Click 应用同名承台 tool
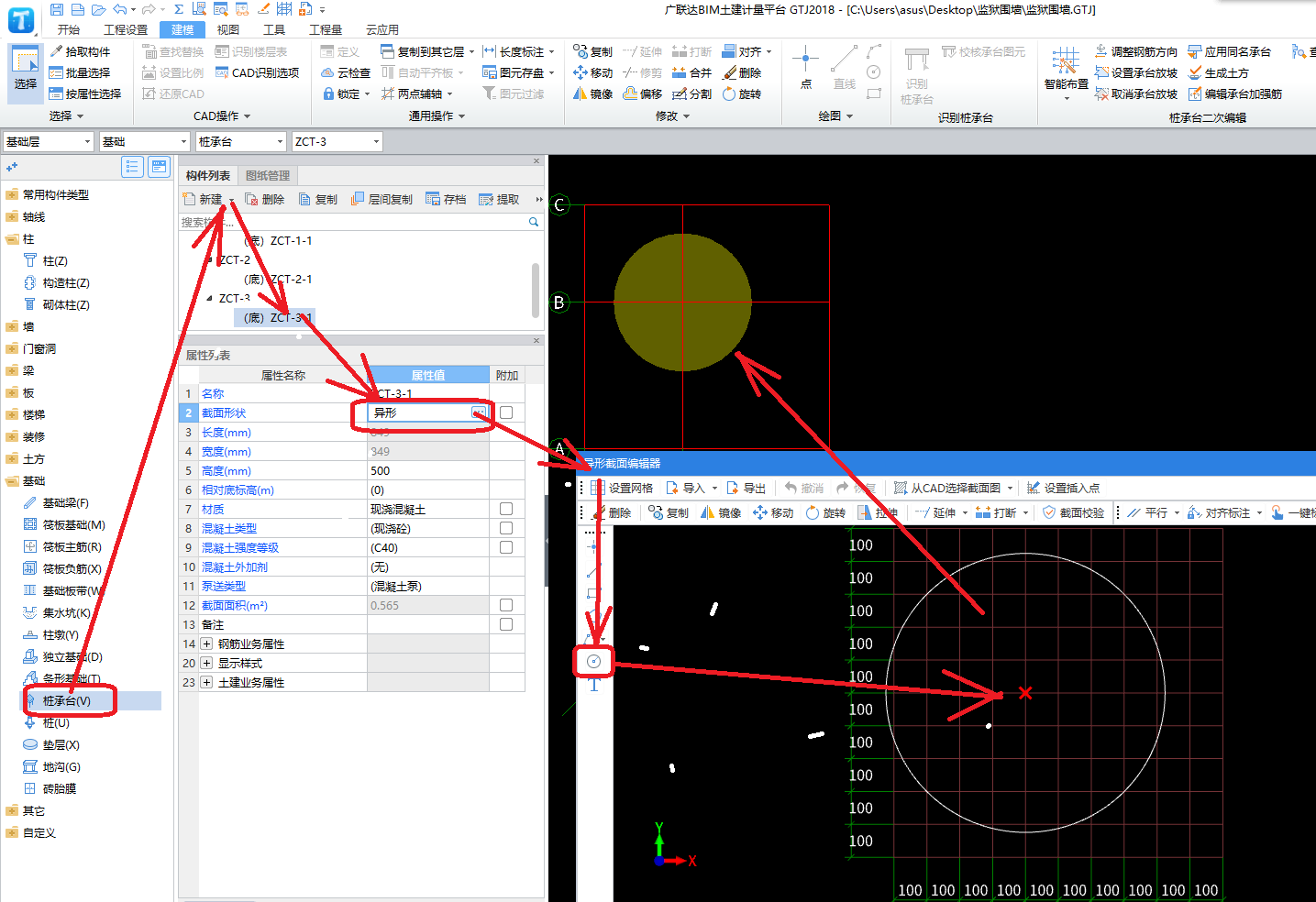This screenshot has width=1316, height=902. (1230, 51)
